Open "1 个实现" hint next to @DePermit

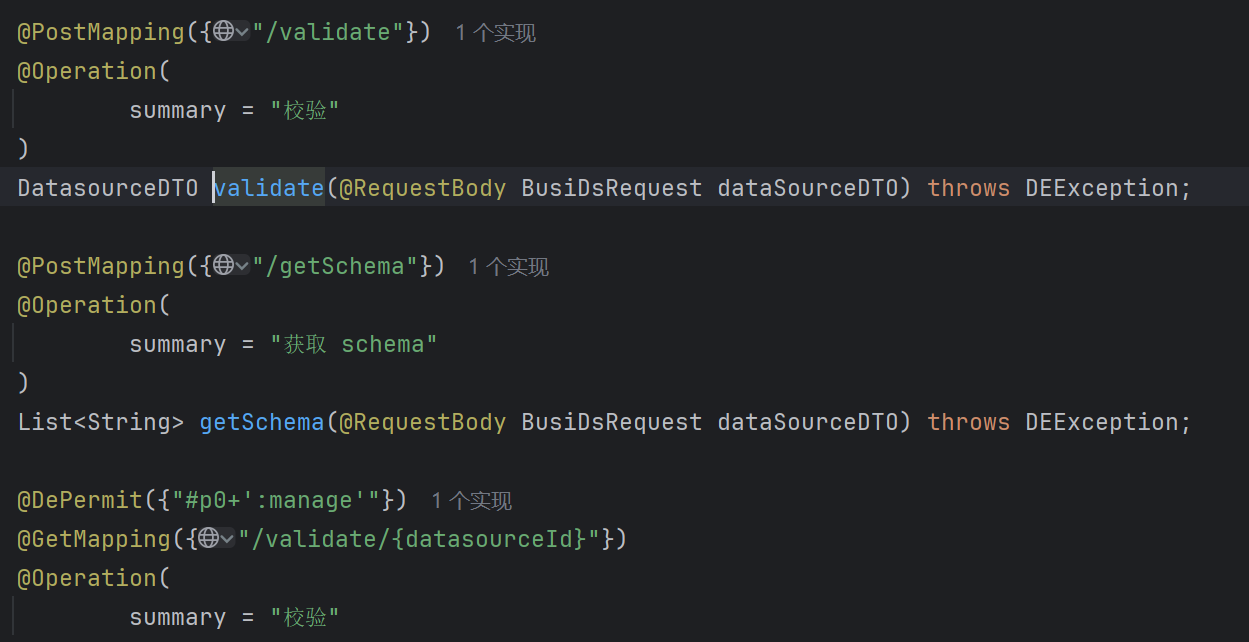click(x=471, y=501)
